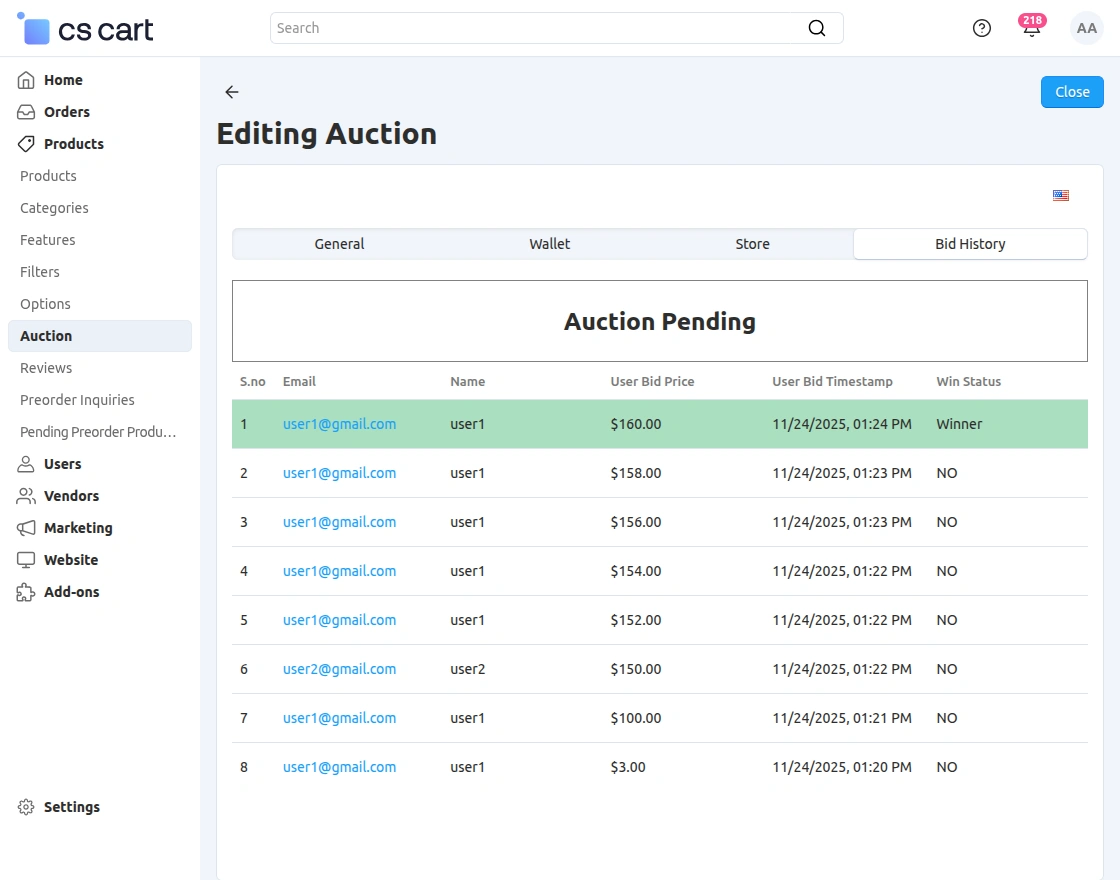Click the Website monitor icon
Image resolution: width=1120 pixels, height=880 pixels.
tap(26, 559)
